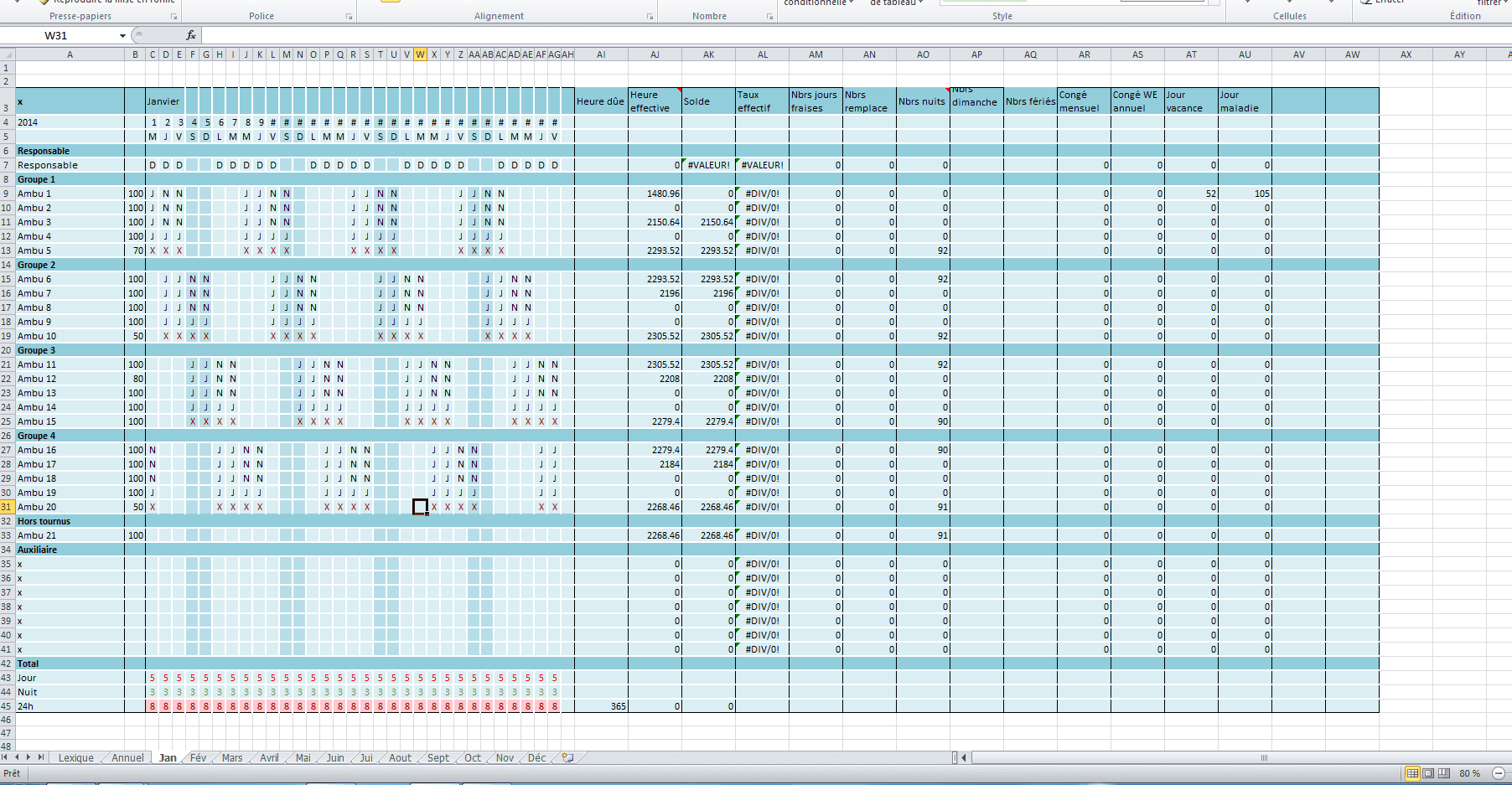Open the Alignement dialog launcher
The height and width of the screenshot is (785, 1512).
pyautogui.click(x=650, y=17)
